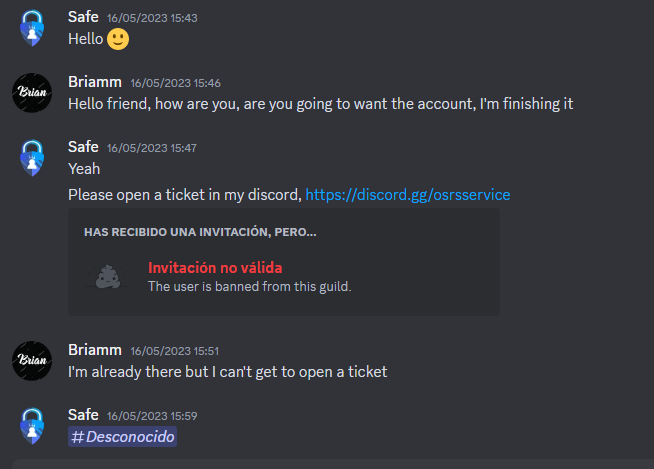The height and width of the screenshot is (469, 654).
Task: Click the poop icon in invalid invite
Action: (108, 277)
